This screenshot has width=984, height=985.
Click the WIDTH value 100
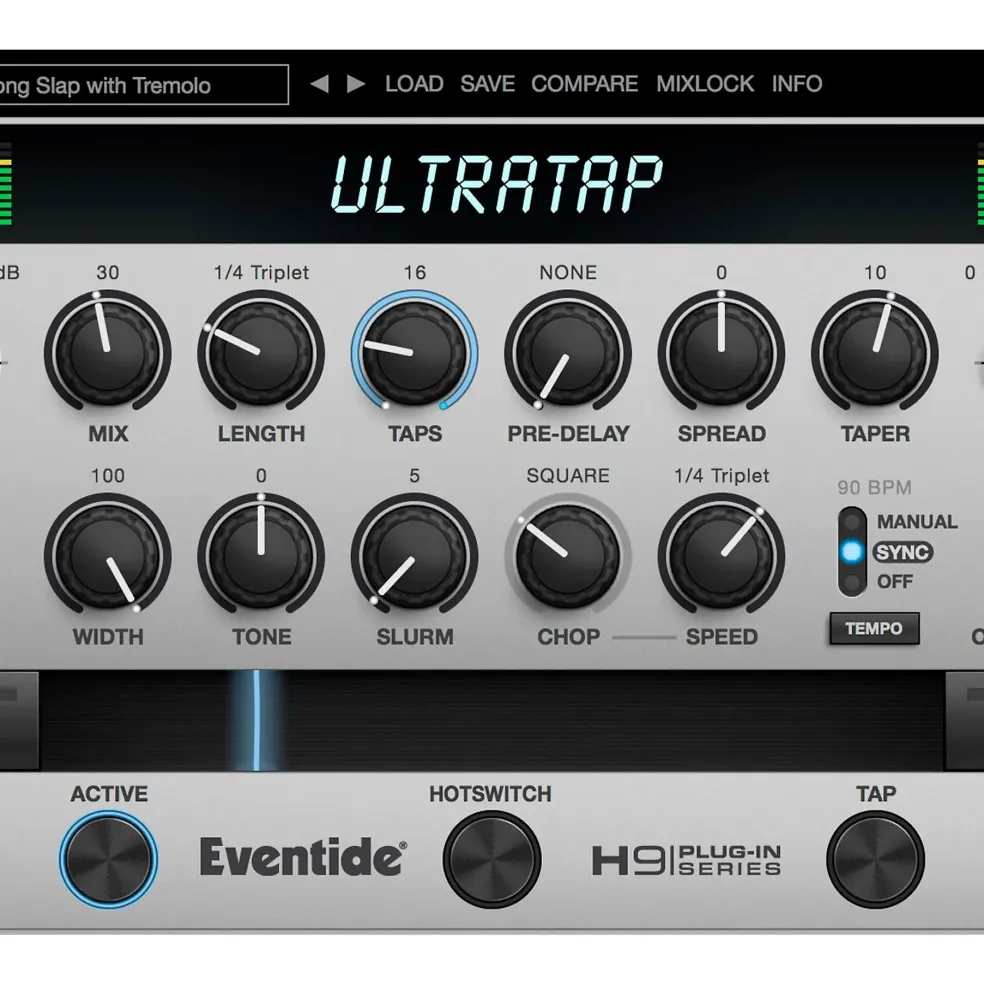pyautogui.click(x=107, y=476)
